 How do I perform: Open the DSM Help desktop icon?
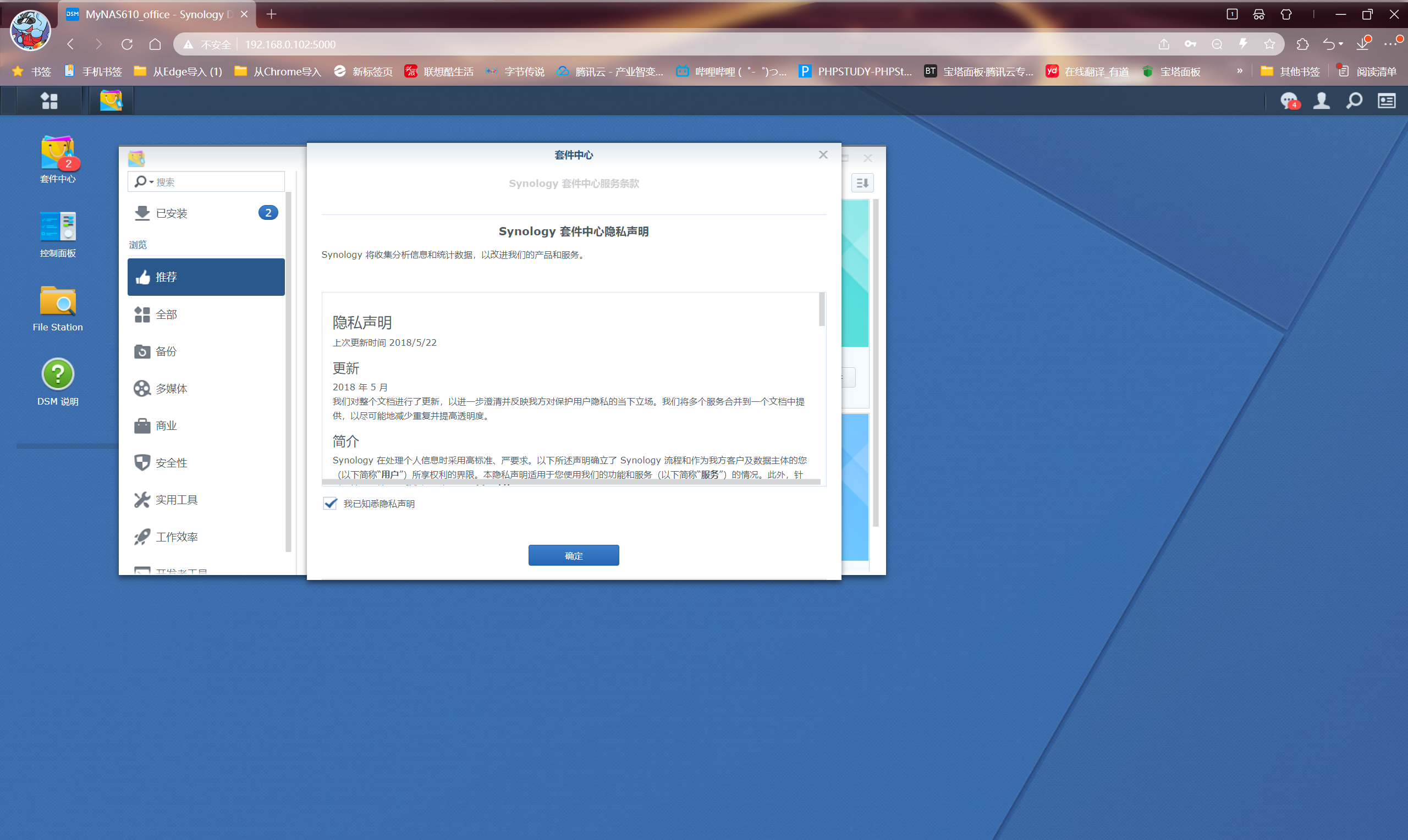tap(58, 383)
